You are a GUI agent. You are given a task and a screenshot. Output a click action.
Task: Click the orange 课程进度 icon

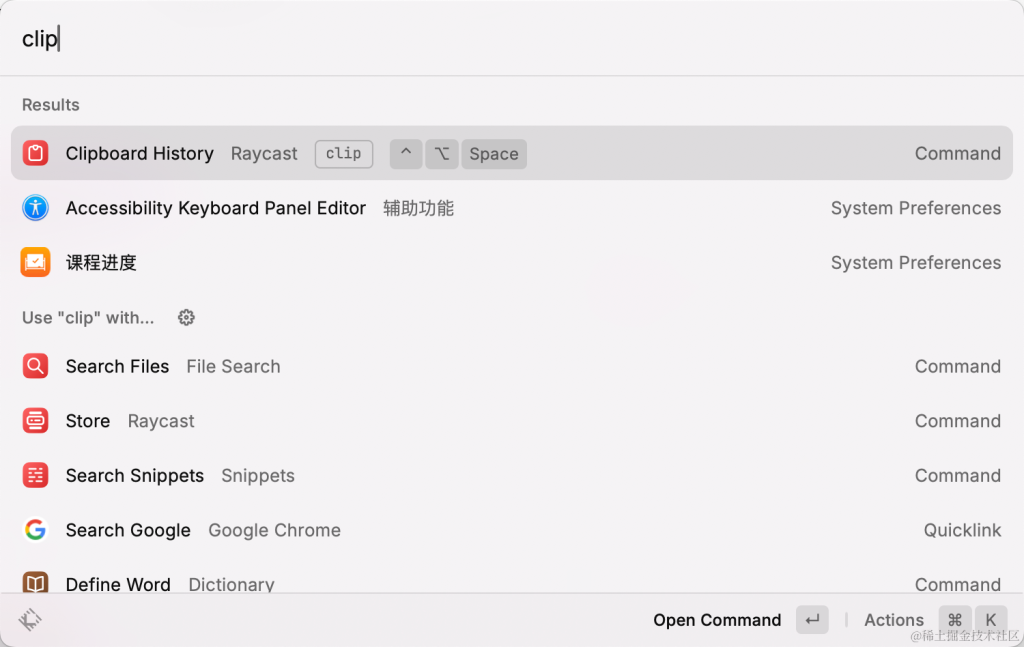(x=35, y=262)
